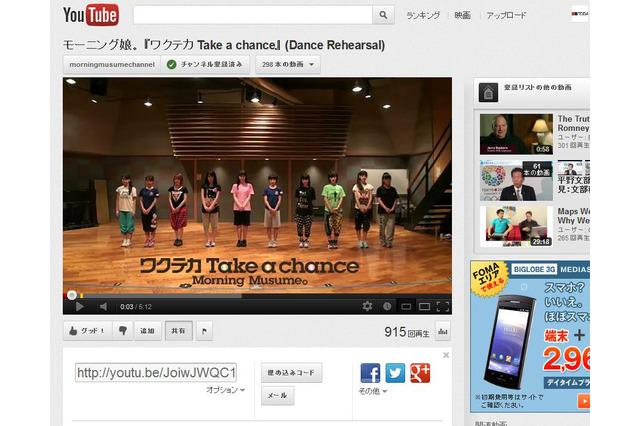Click the orange arrow button in ad
640x426 pixels.
(584, 401)
